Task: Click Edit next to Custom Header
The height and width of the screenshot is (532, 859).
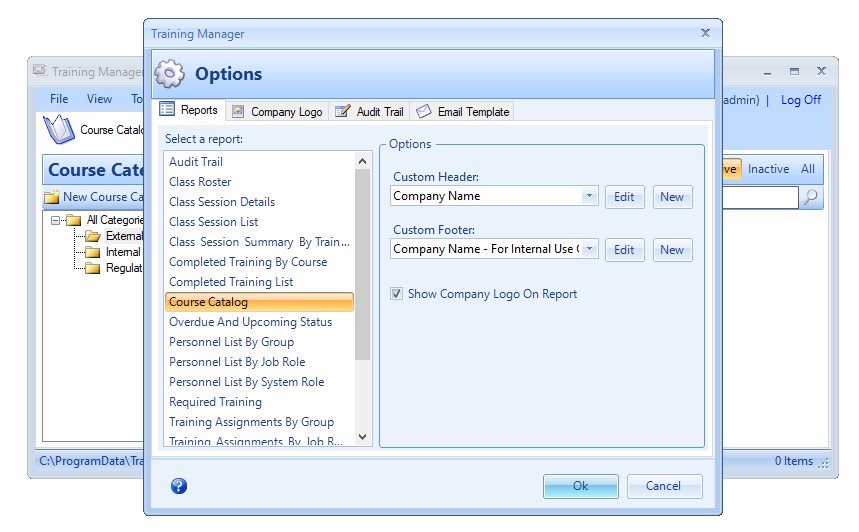Action: click(624, 197)
